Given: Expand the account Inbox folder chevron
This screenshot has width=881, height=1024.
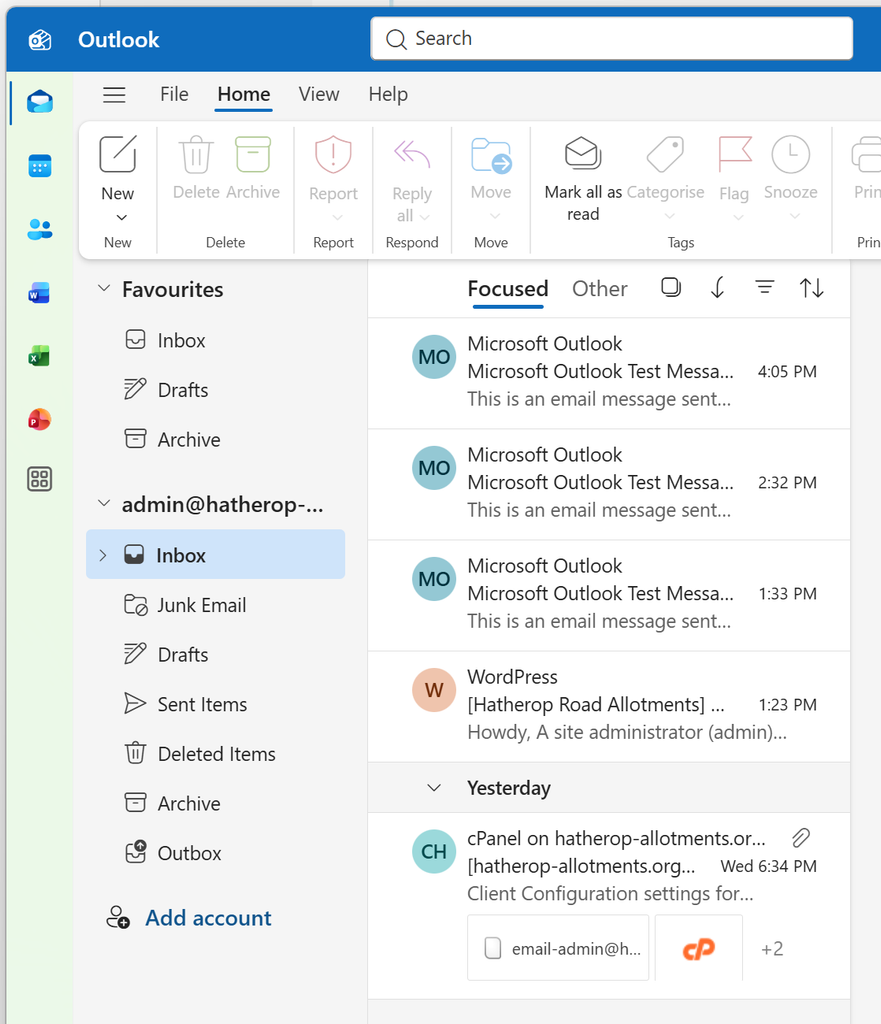Looking at the screenshot, I should tap(103, 555).
